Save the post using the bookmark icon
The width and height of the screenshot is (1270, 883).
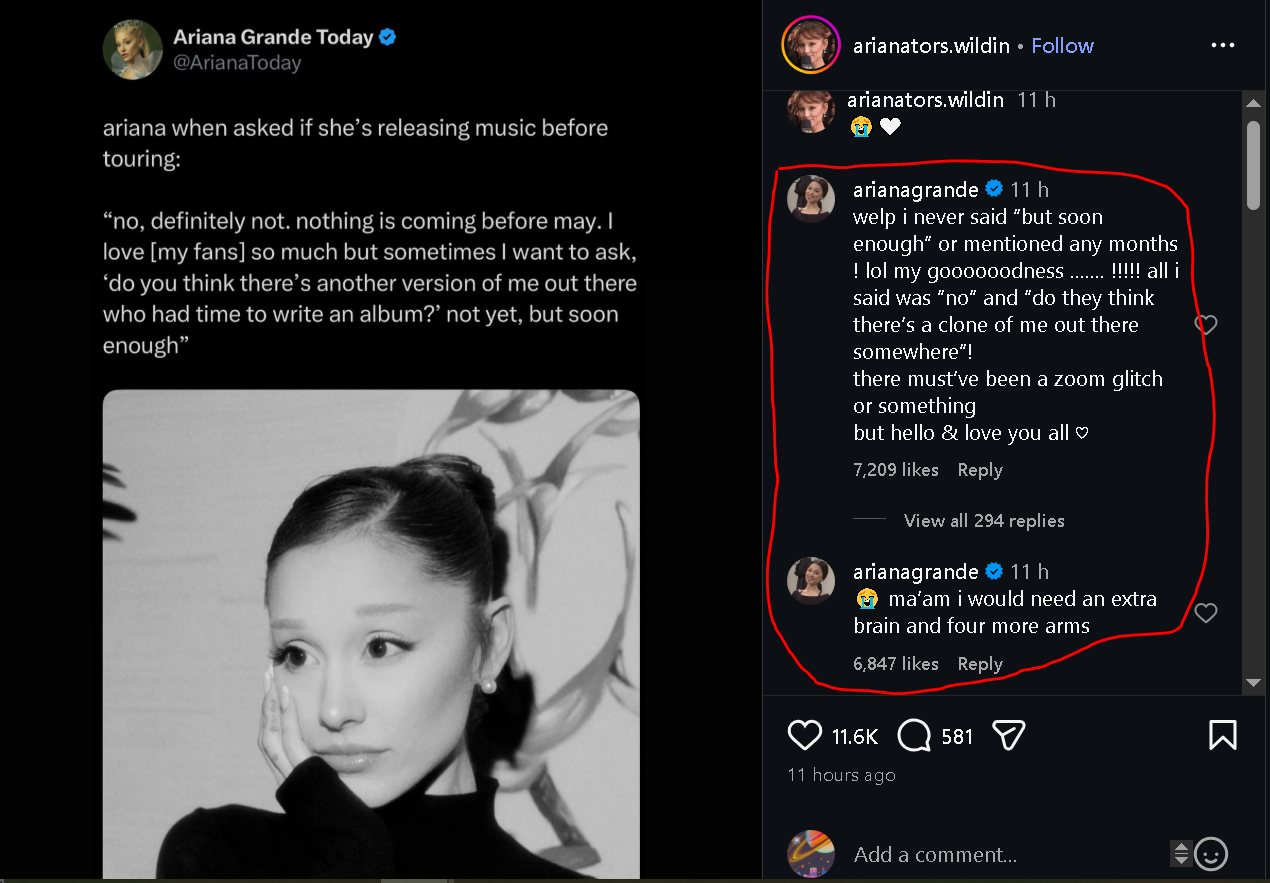[1222, 735]
